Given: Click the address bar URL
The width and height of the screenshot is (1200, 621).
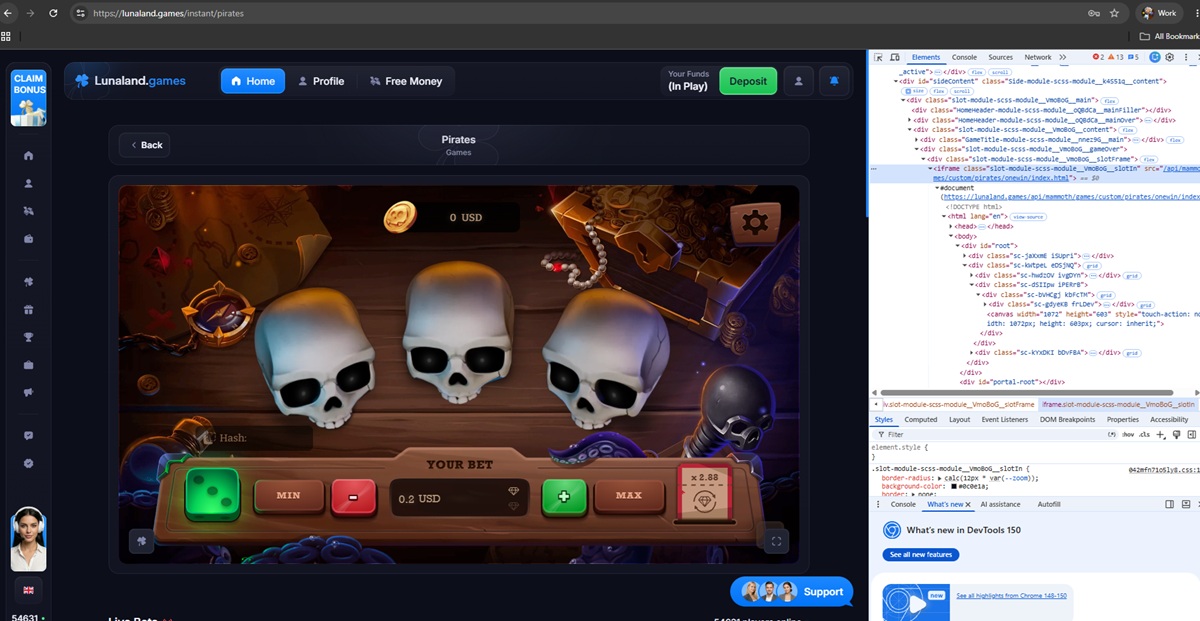Looking at the screenshot, I should pyautogui.click(x=168, y=14).
